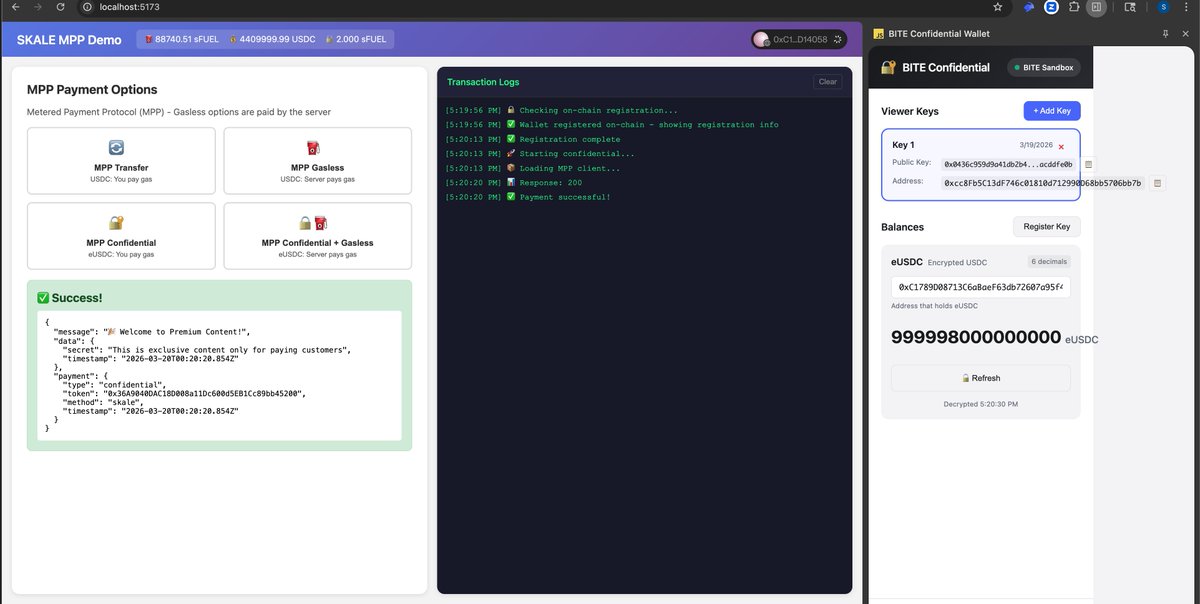Click 'Wallet registered on-chain' log entry
The width and height of the screenshot is (1200, 604).
pyautogui.click(x=612, y=125)
